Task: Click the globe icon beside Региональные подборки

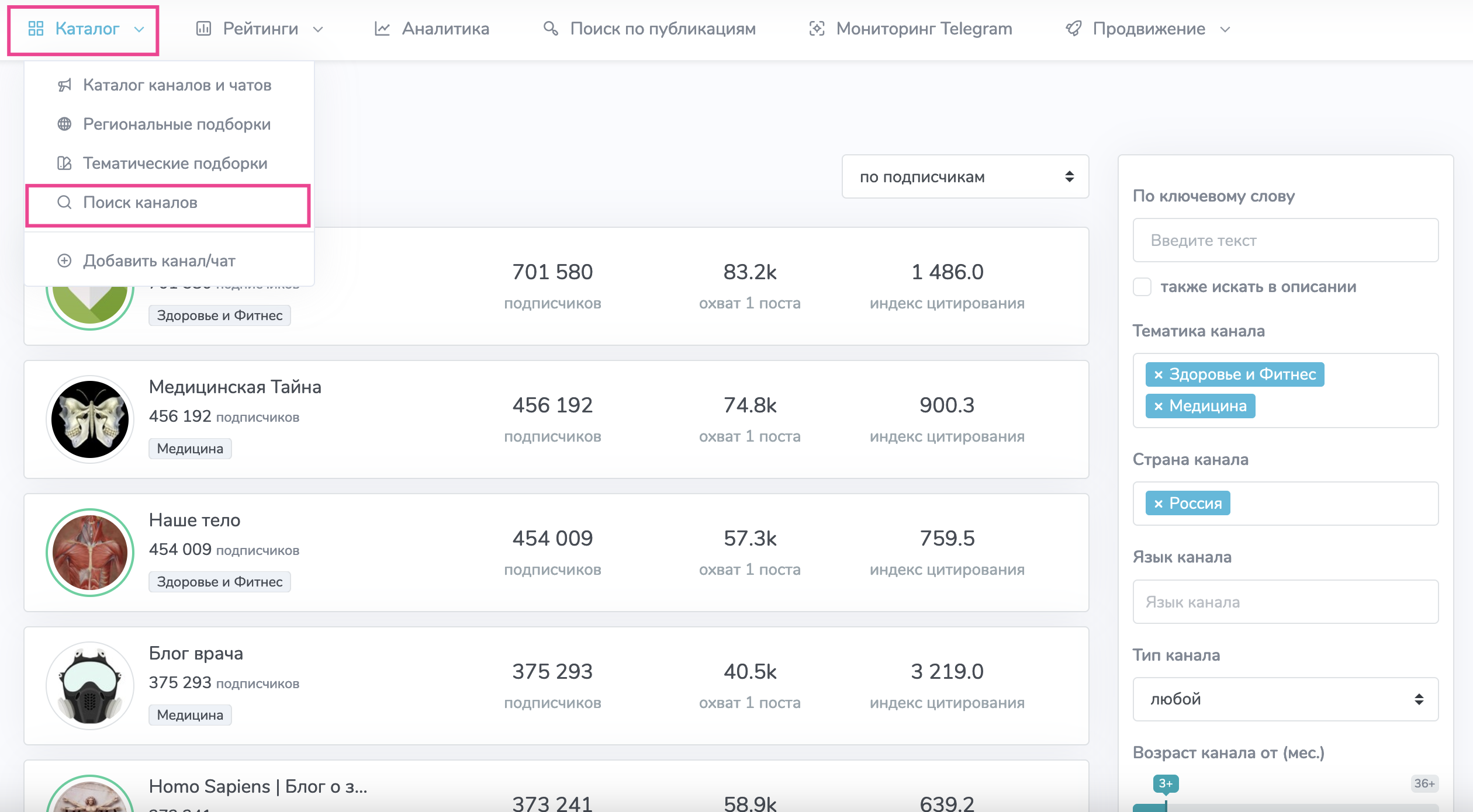Action: coord(64,124)
